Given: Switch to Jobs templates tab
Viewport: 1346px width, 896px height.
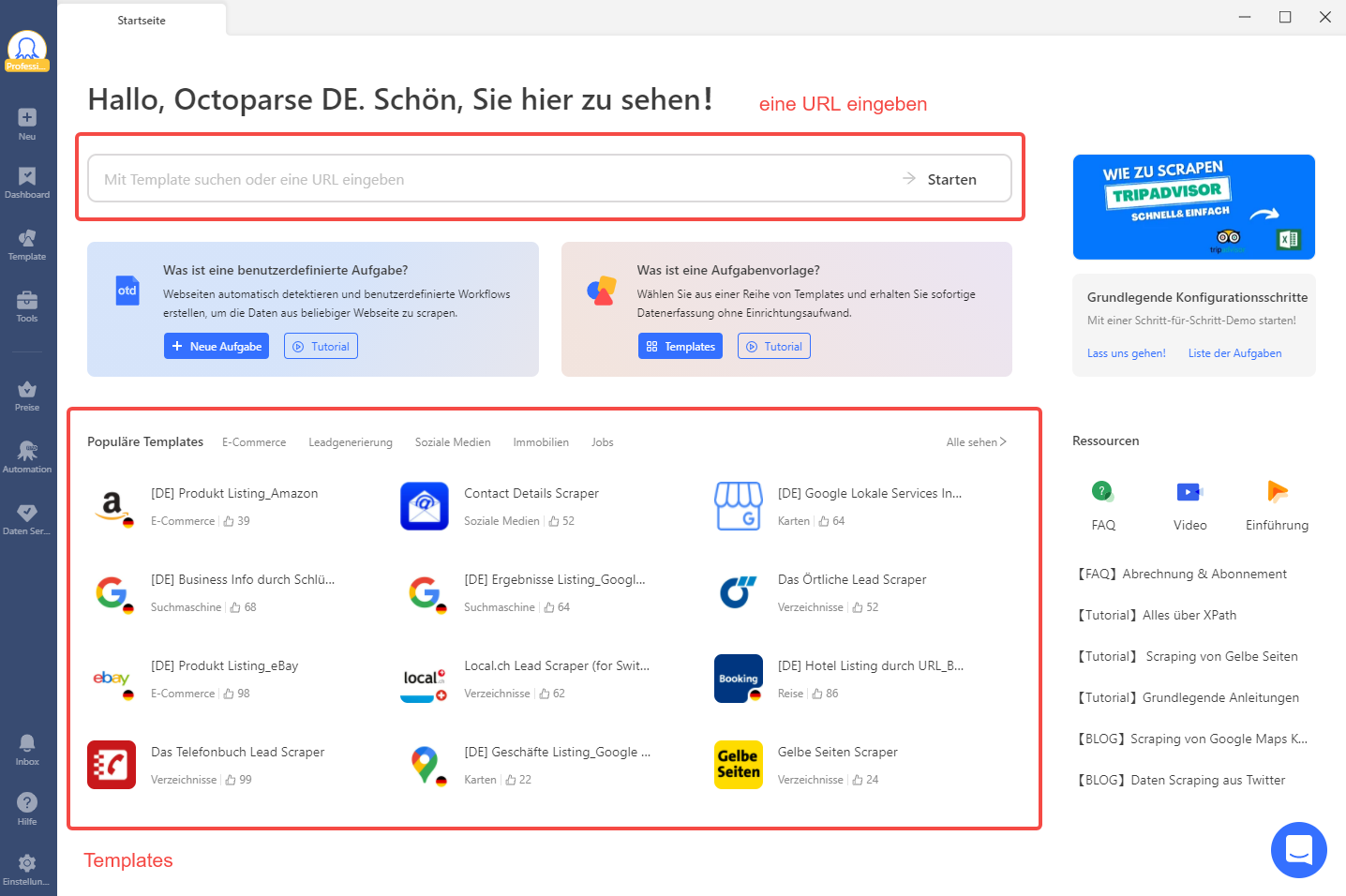Looking at the screenshot, I should (603, 442).
